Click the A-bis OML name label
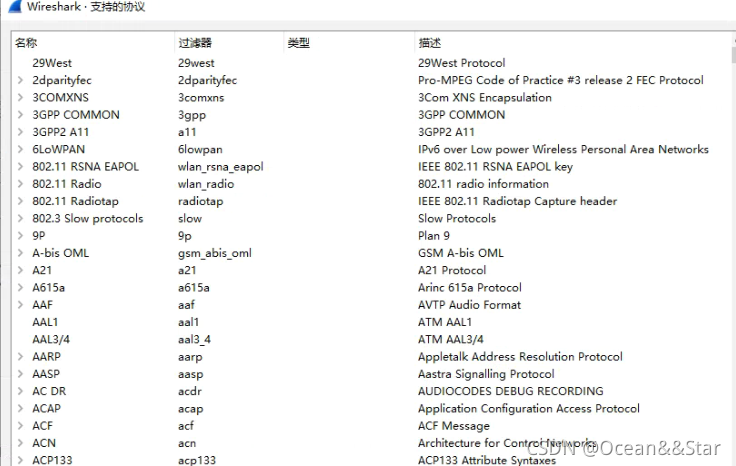 61,253
